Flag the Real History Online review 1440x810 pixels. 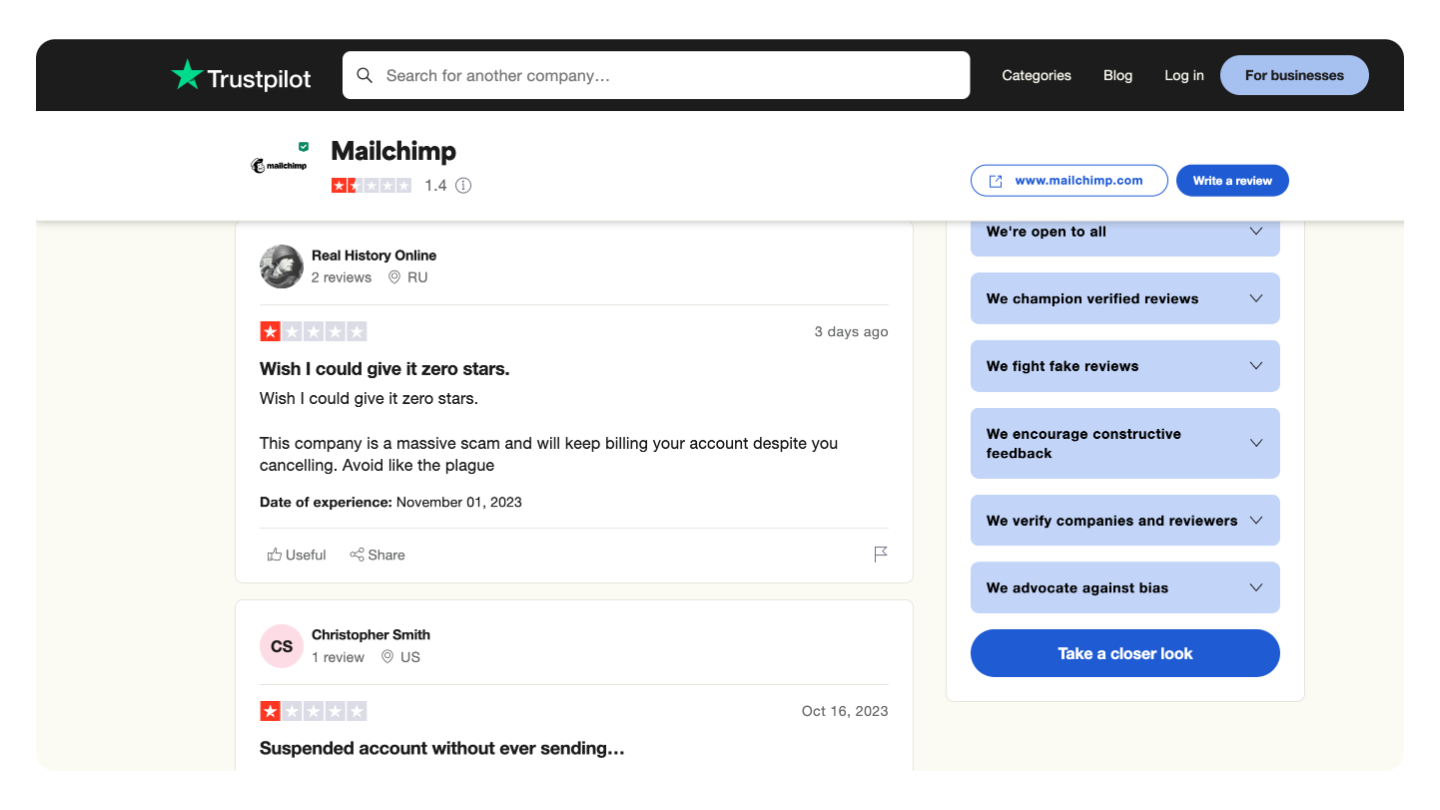click(x=880, y=554)
